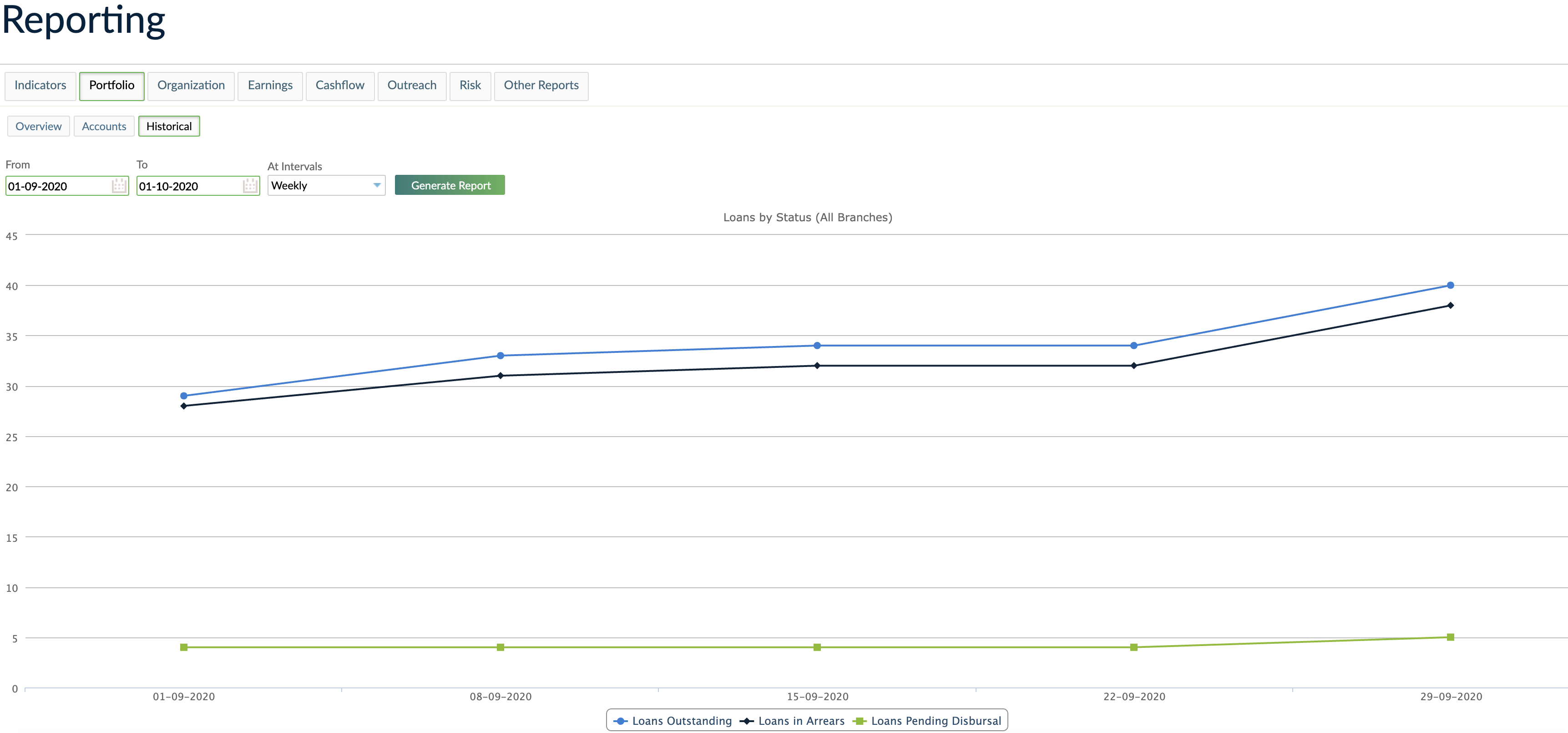
Task: Open the From date calendar picker
Action: pyautogui.click(x=119, y=186)
